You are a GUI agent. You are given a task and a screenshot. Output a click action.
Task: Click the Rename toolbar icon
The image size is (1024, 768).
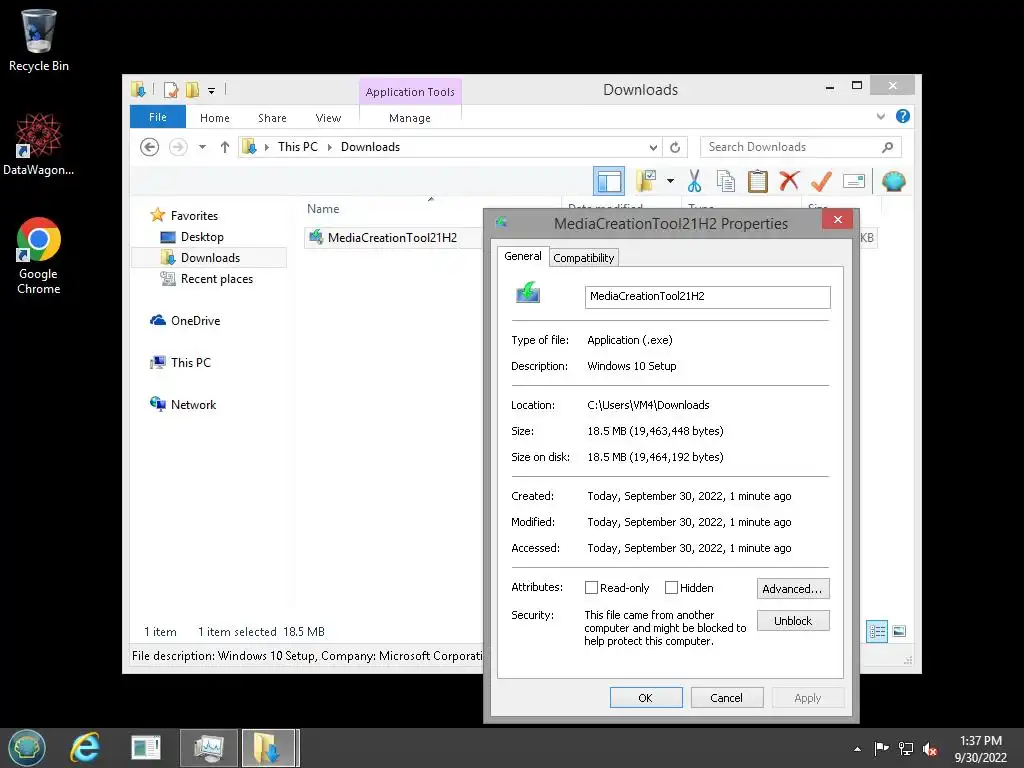click(854, 181)
